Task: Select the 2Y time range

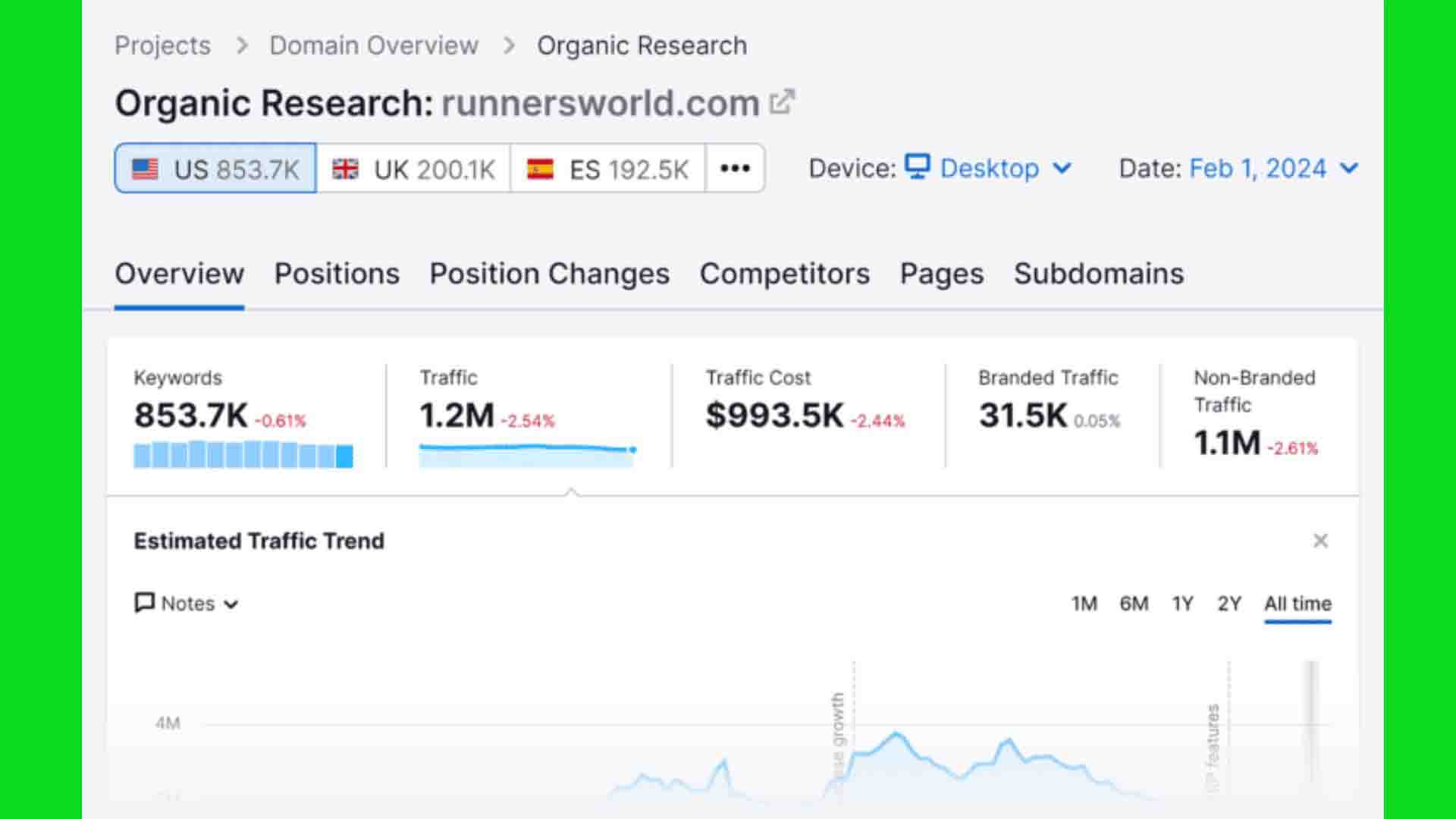Action: (x=1229, y=603)
